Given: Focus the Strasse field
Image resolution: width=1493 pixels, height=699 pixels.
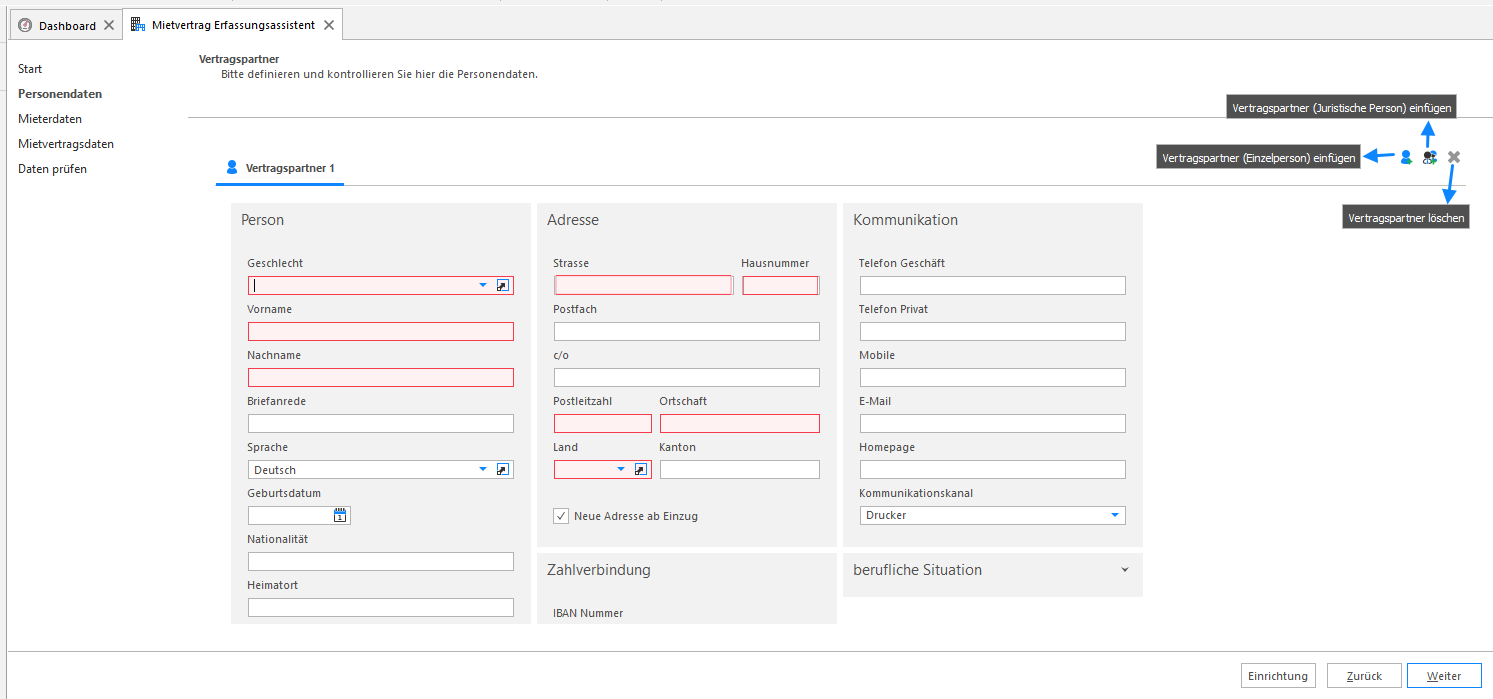Looking at the screenshot, I should pyautogui.click(x=643, y=285).
